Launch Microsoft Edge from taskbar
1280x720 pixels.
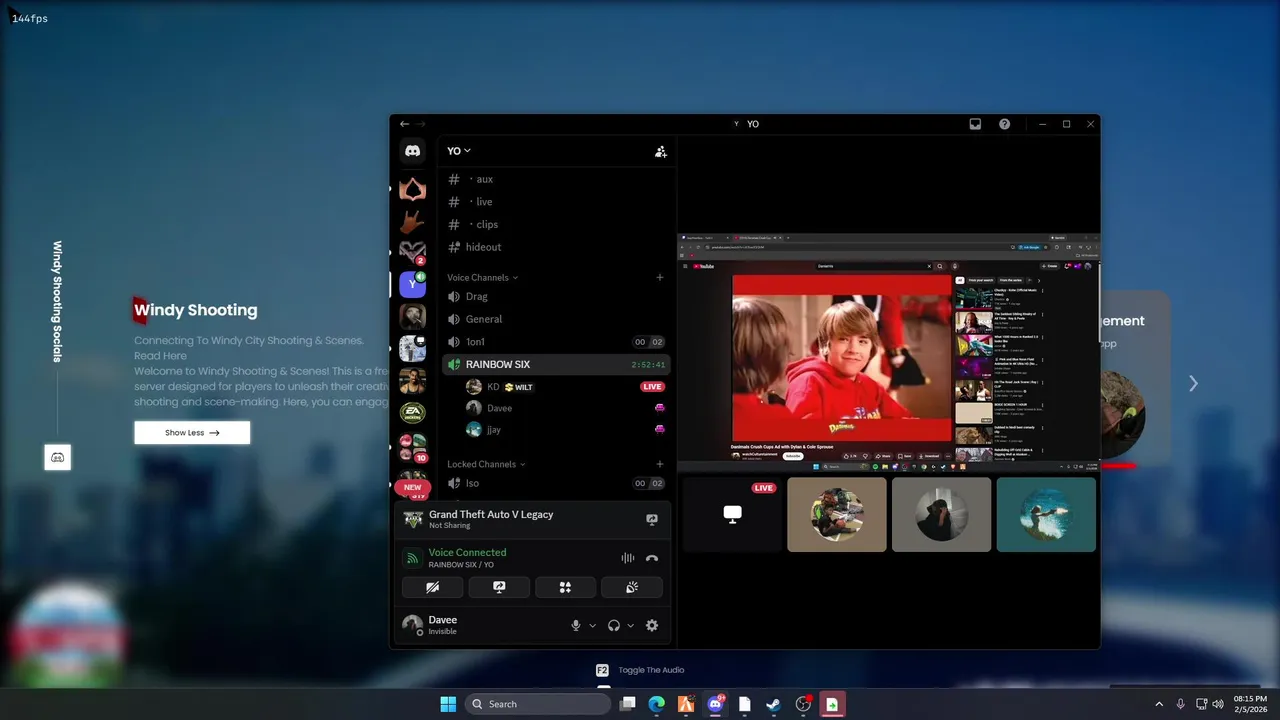[x=656, y=704]
